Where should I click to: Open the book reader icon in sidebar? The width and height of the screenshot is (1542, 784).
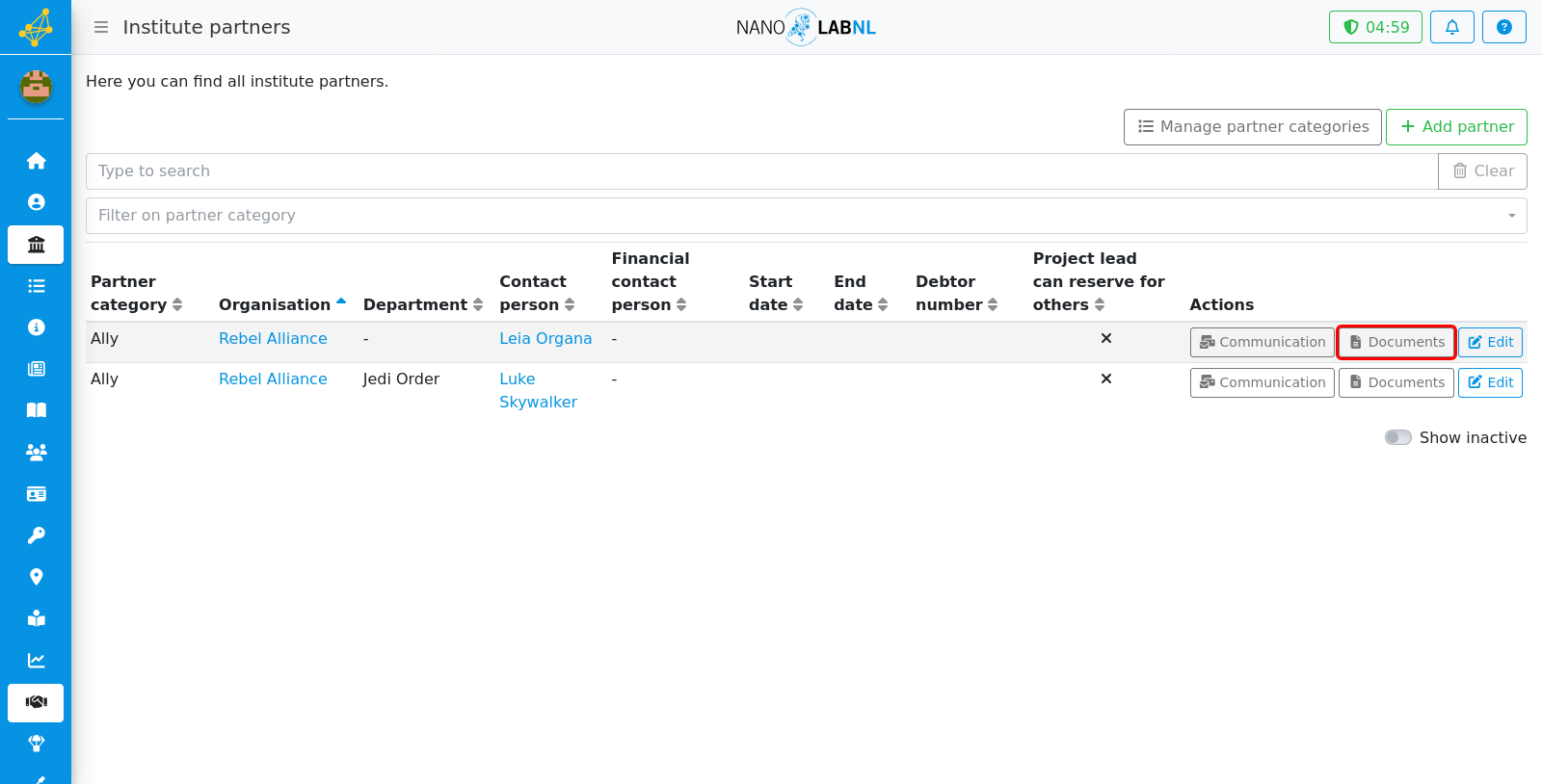(x=36, y=618)
